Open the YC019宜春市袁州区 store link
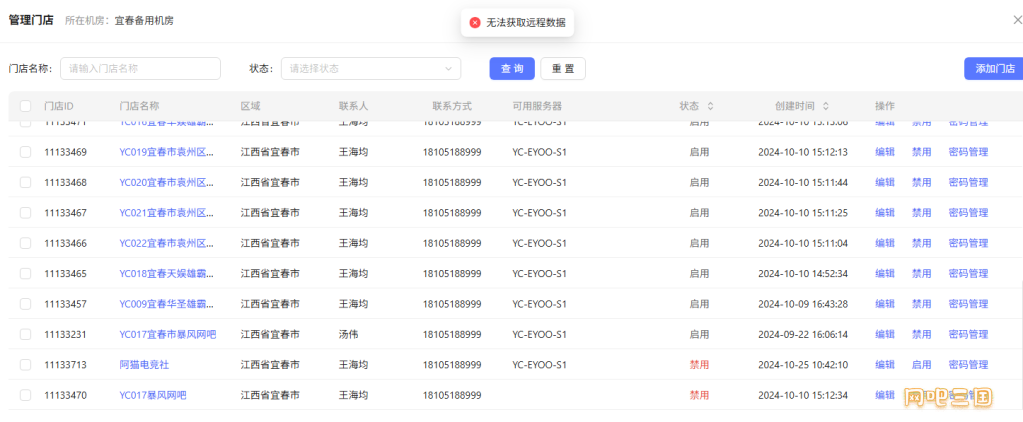1023x422 pixels. (166, 152)
